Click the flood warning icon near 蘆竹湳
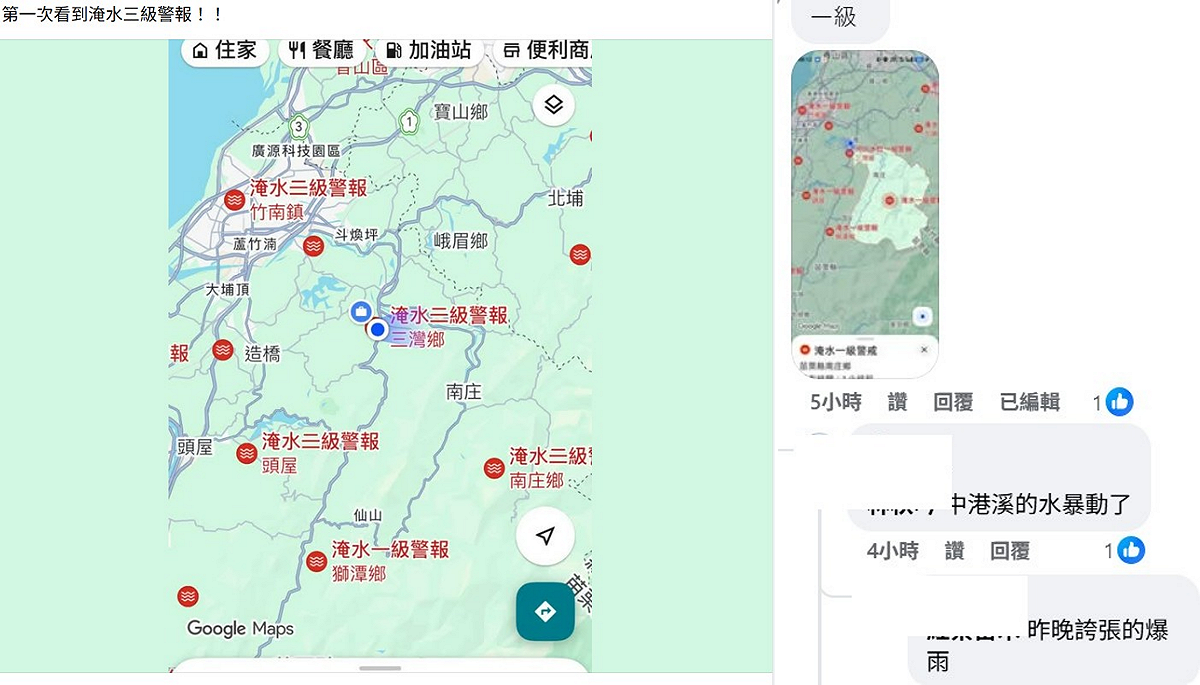The height and width of the screenshot is (685, 1200). click(314, 245)
